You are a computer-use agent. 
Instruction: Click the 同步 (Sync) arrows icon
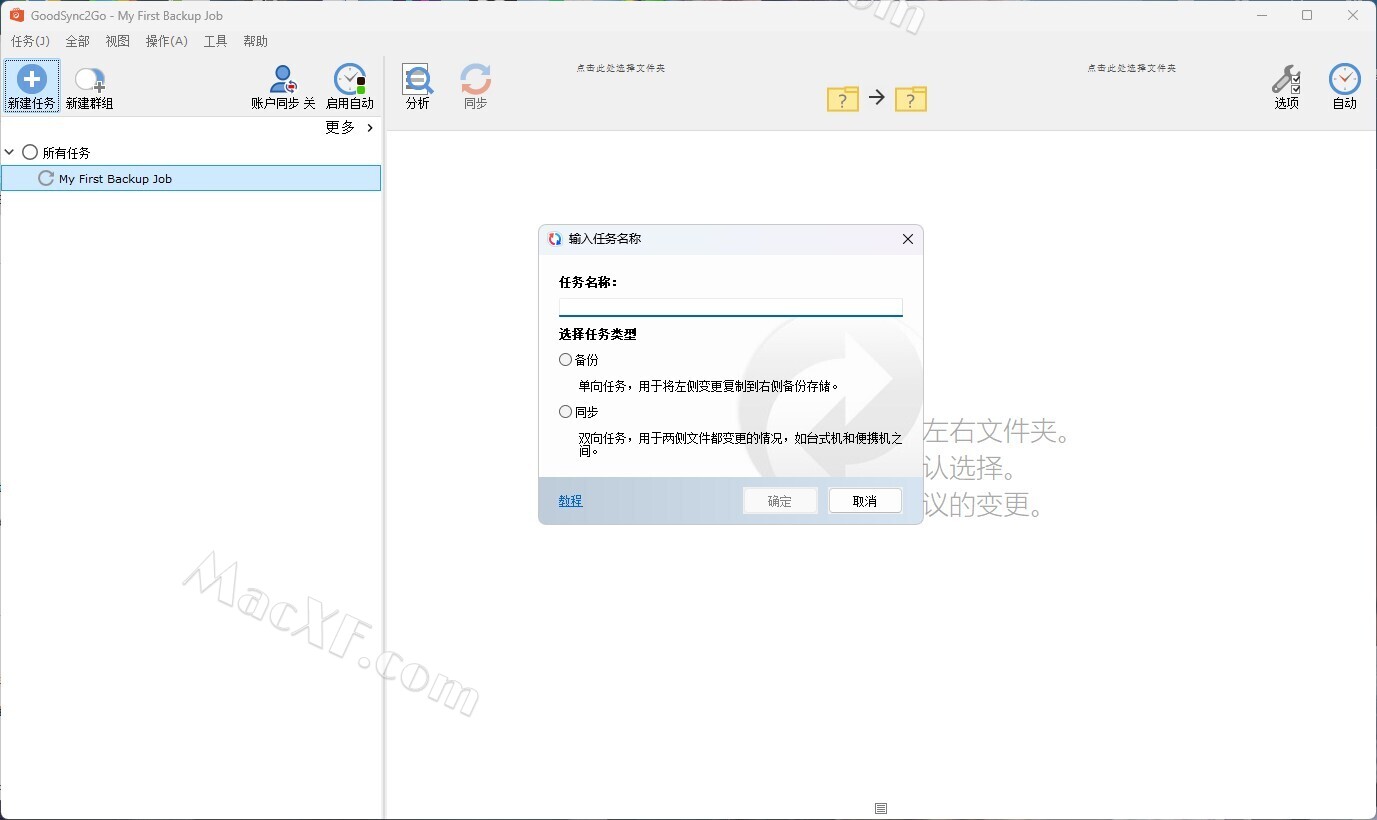(x=475, y=80)
